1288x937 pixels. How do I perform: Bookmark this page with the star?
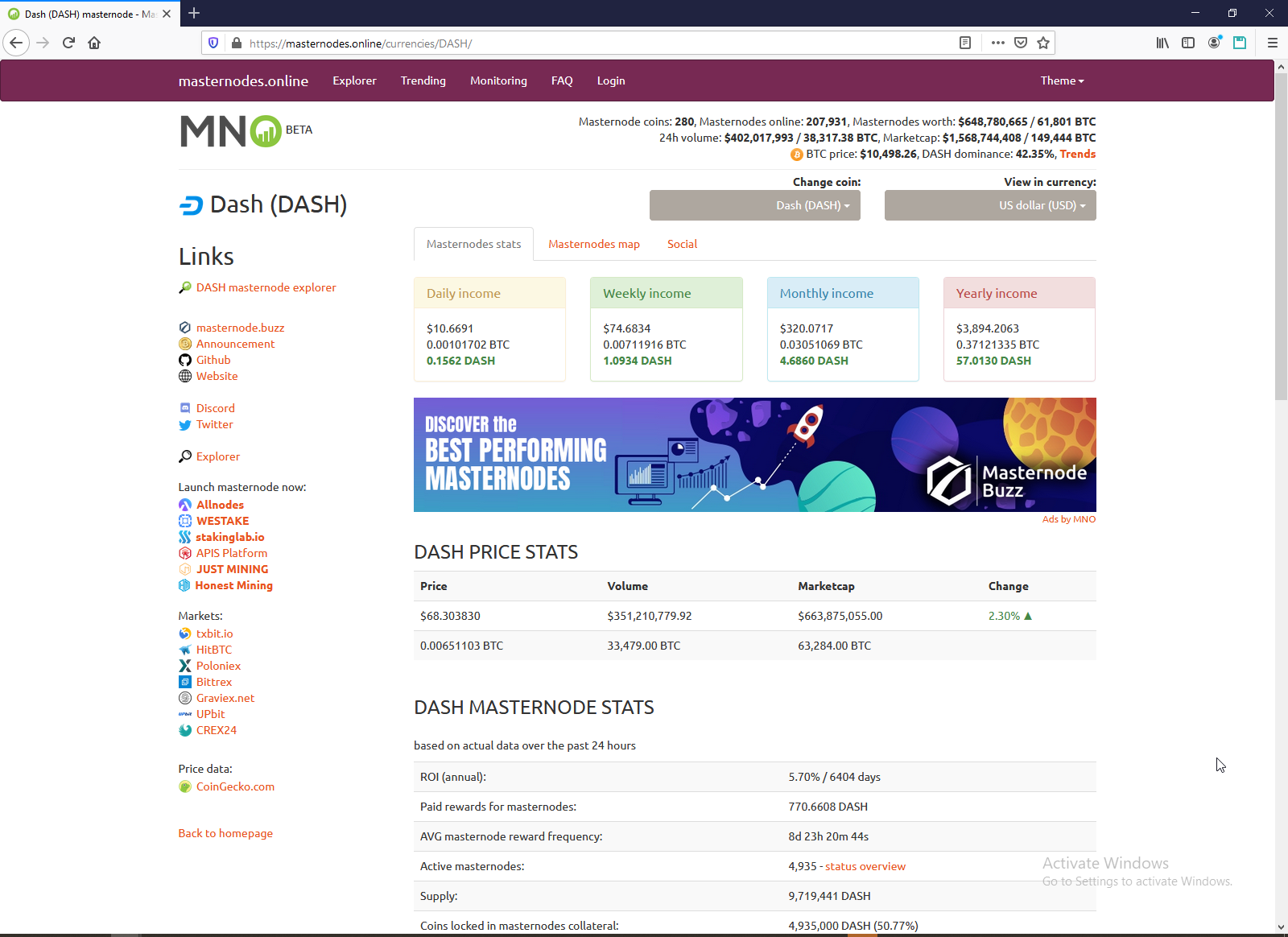click(1043, 43)
